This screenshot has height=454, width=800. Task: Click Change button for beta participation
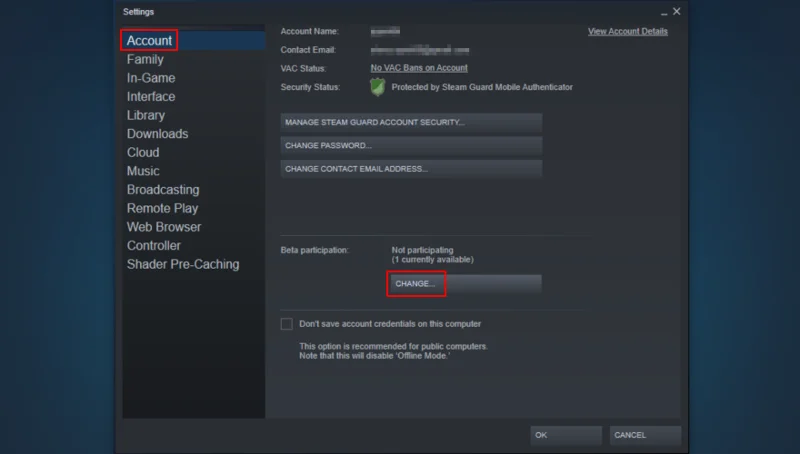tap(464, 284)
